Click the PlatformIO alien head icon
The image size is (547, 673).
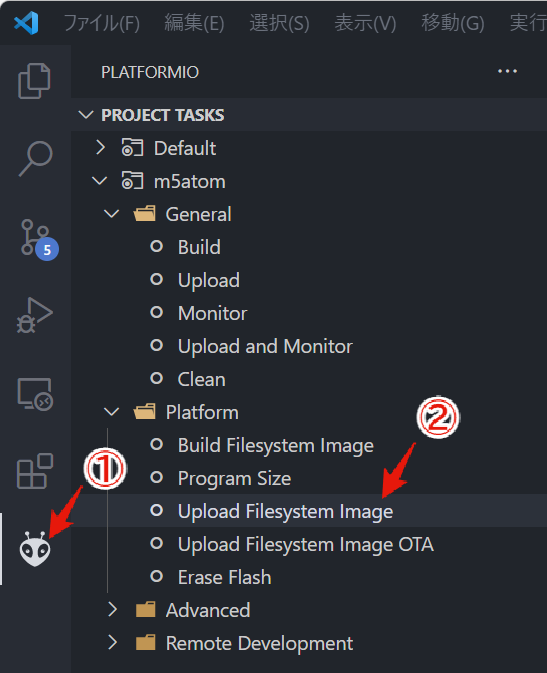[35, 549]
